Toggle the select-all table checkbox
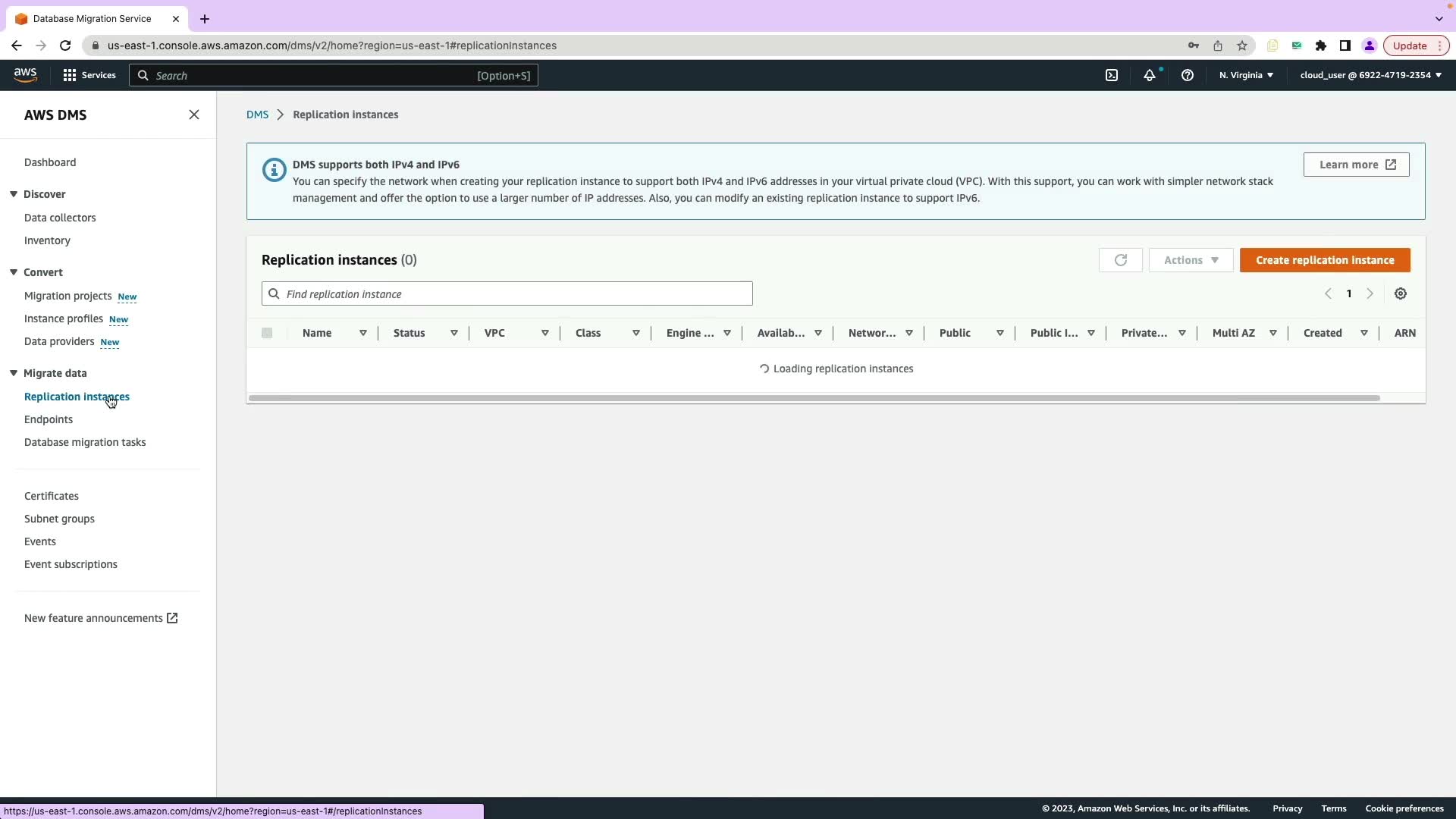 267,333
